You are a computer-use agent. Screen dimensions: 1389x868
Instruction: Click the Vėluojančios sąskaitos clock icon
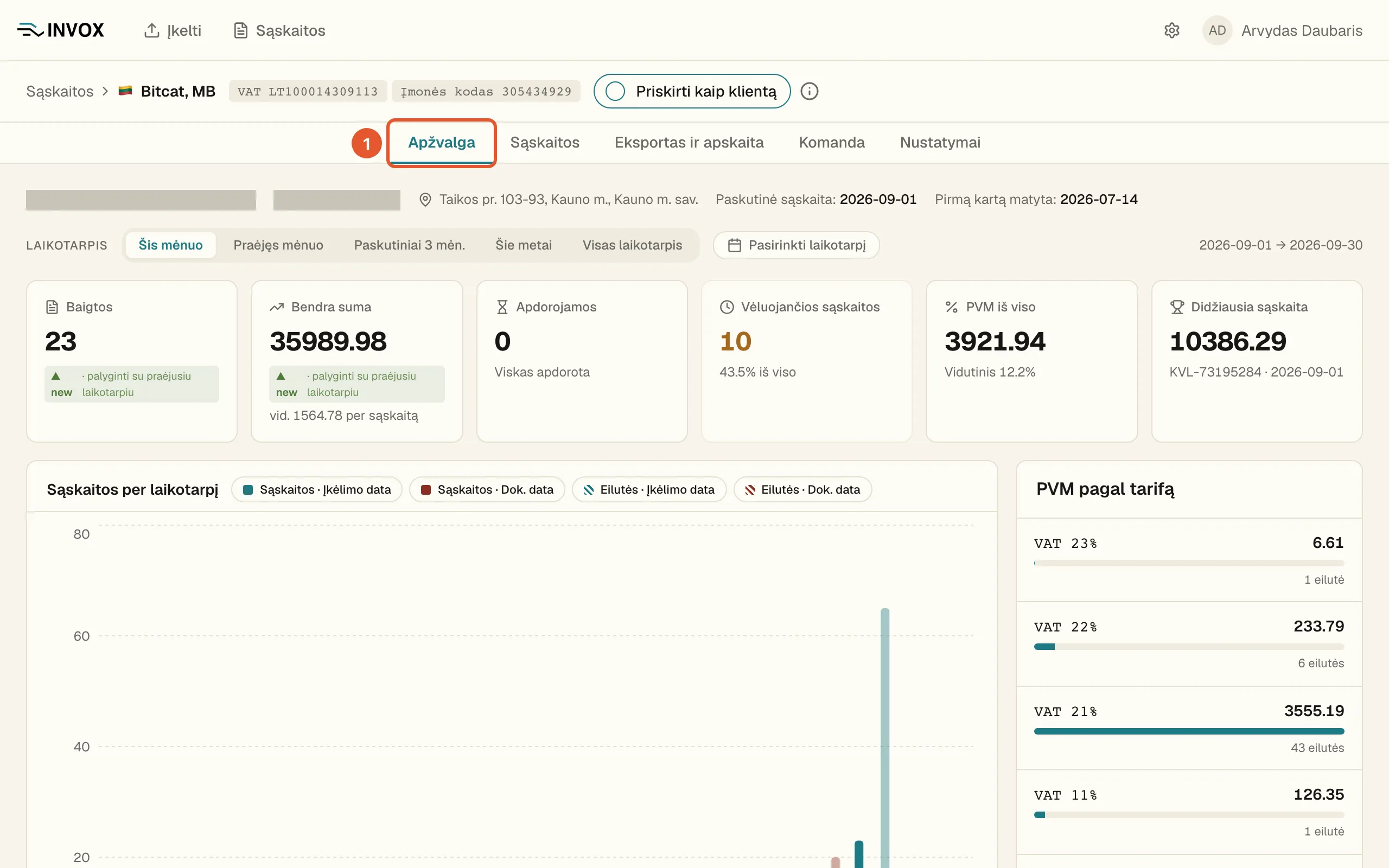[x=727, y=307]
